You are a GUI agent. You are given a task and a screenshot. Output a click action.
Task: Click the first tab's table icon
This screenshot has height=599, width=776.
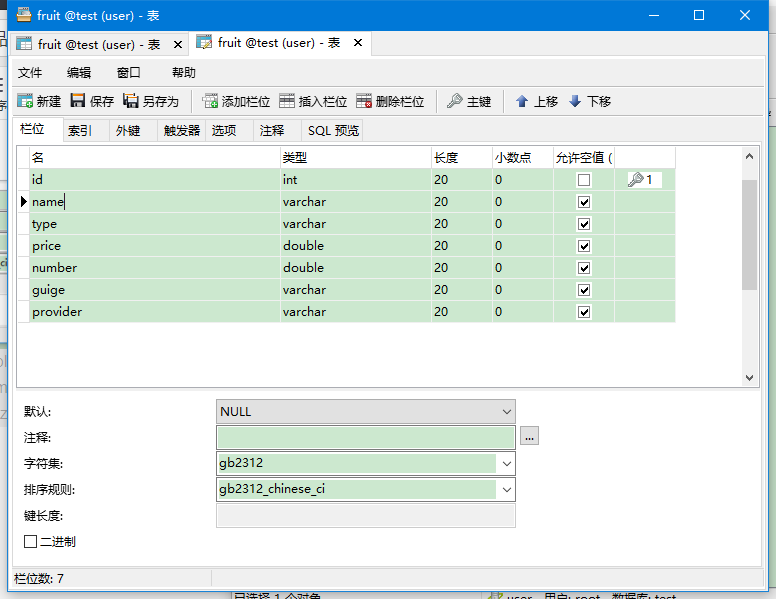(x=24, y=44)
